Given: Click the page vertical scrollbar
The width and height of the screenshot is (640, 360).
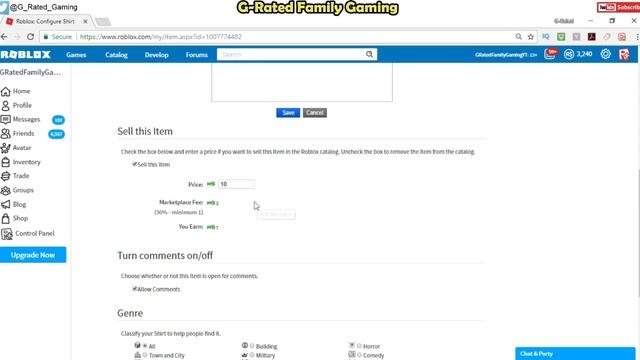Looking at the screenshot, I should coord(638,233).
